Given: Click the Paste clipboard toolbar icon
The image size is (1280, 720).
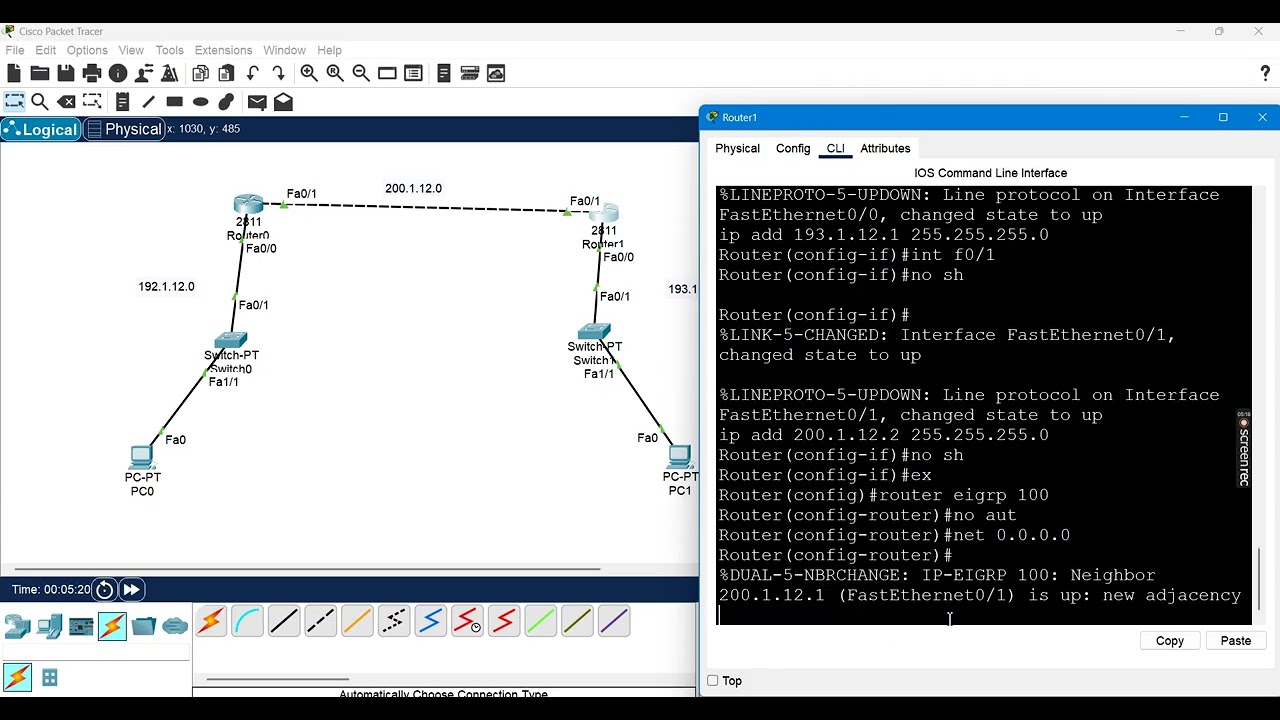Looking at the screenshot, I should (x=227, y=73).
